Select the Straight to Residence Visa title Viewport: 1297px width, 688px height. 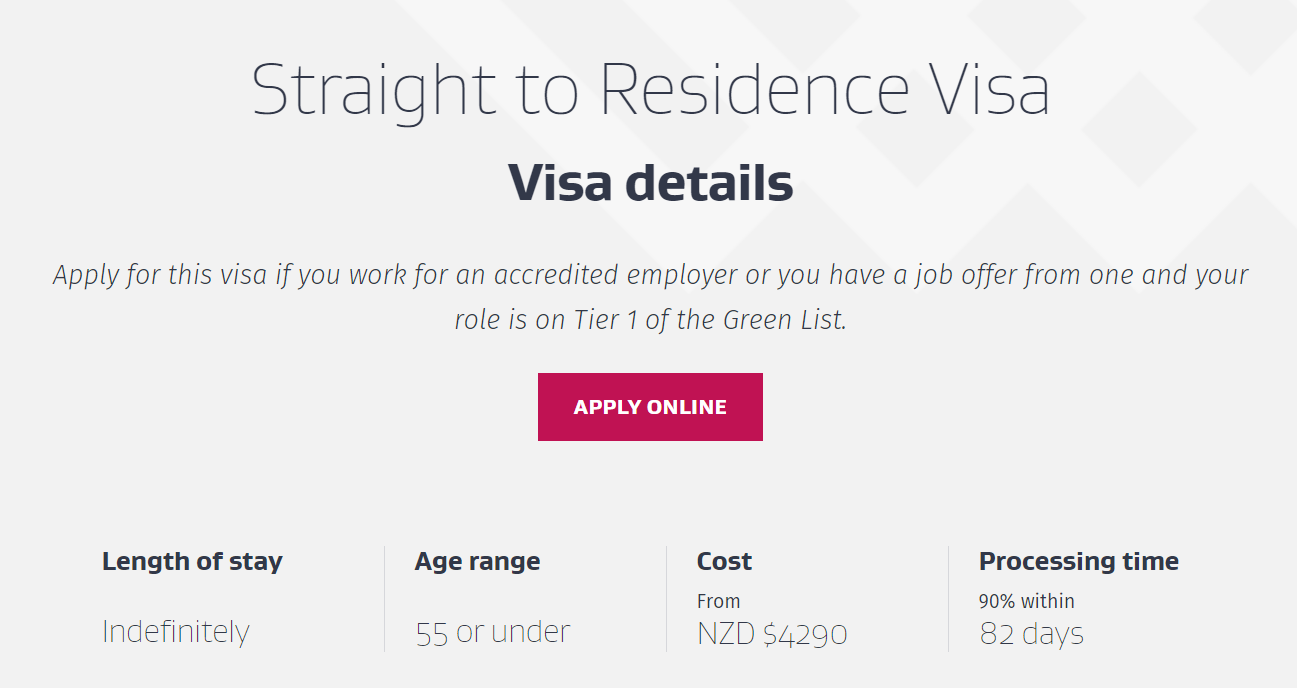click(x=650, y=90)
